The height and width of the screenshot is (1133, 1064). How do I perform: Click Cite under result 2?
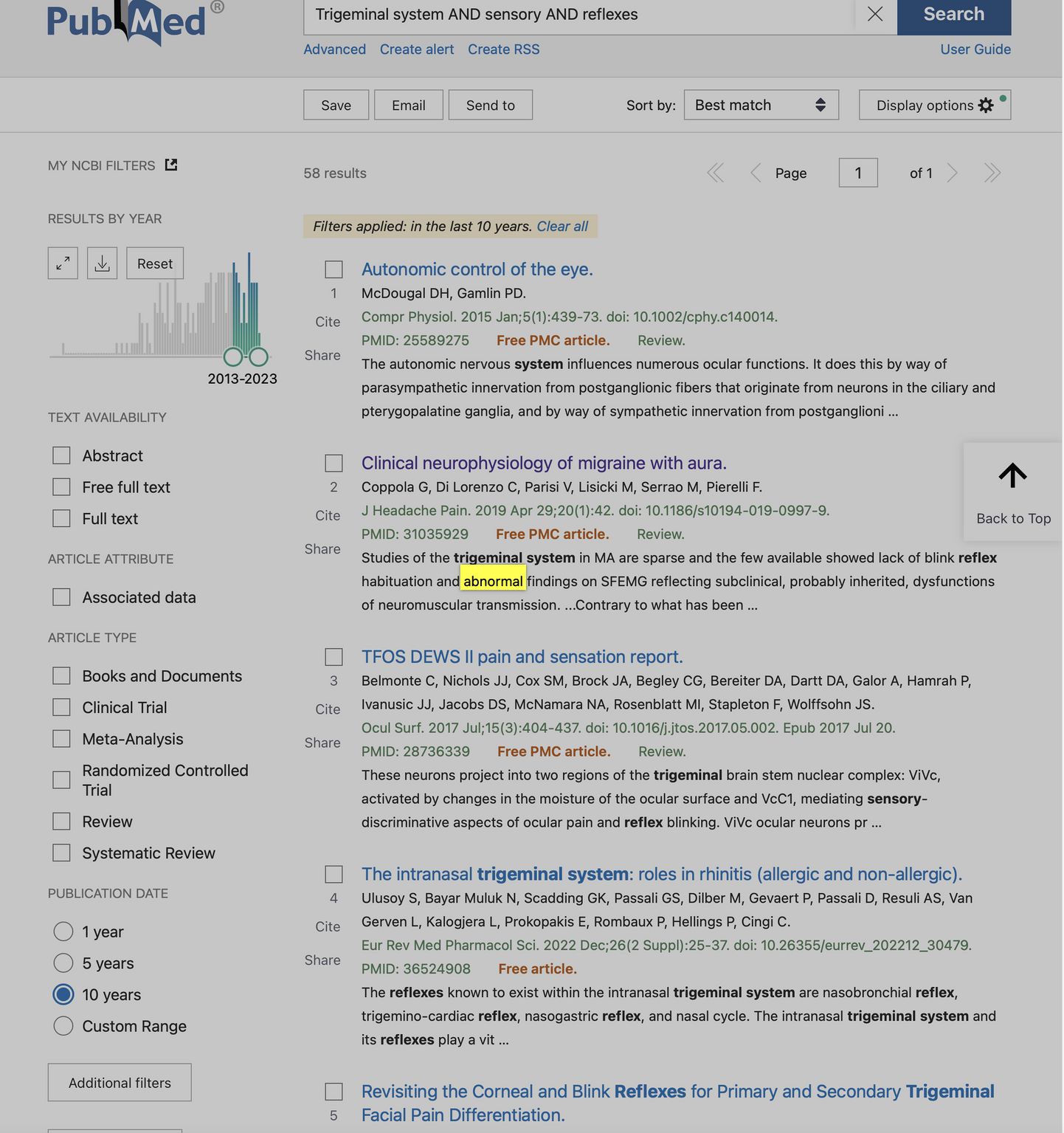tap(328, 515)
